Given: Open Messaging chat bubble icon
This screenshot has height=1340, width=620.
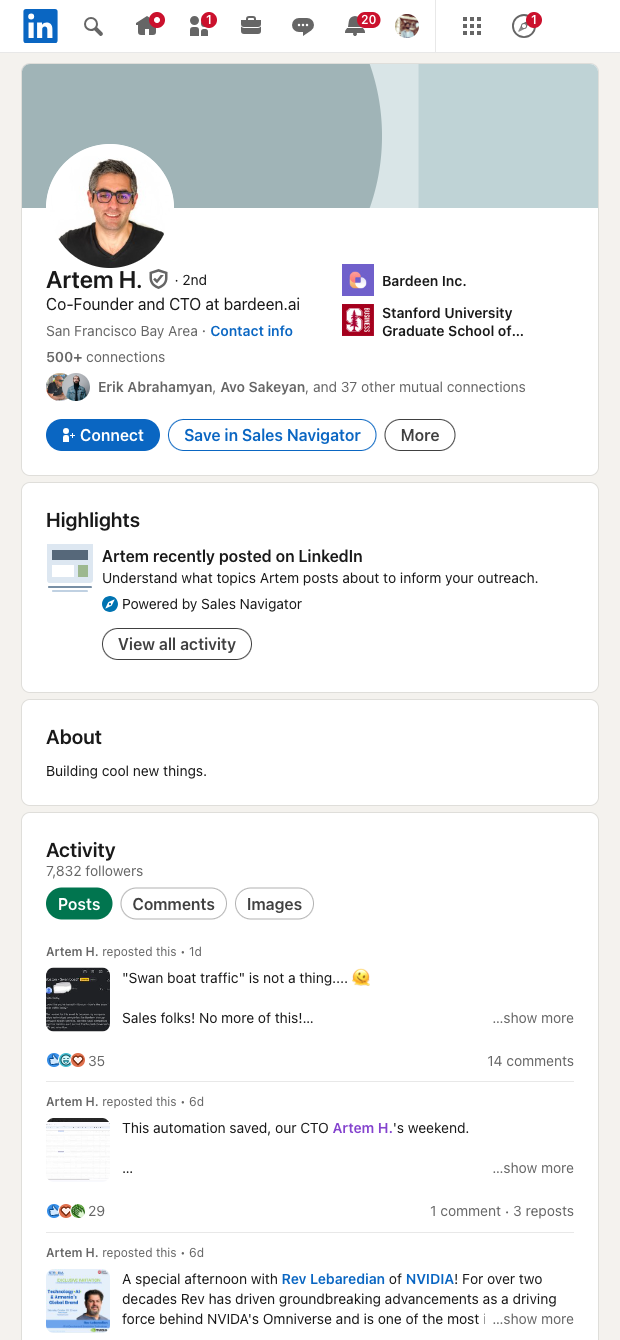Looking at the screenshot, I should click(303, 27).
